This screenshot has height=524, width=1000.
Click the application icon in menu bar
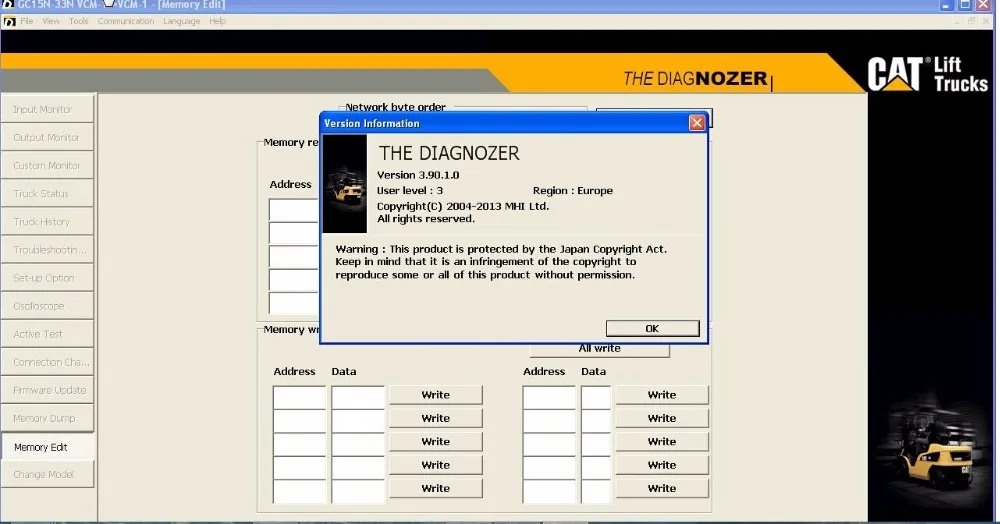point(9,21)
